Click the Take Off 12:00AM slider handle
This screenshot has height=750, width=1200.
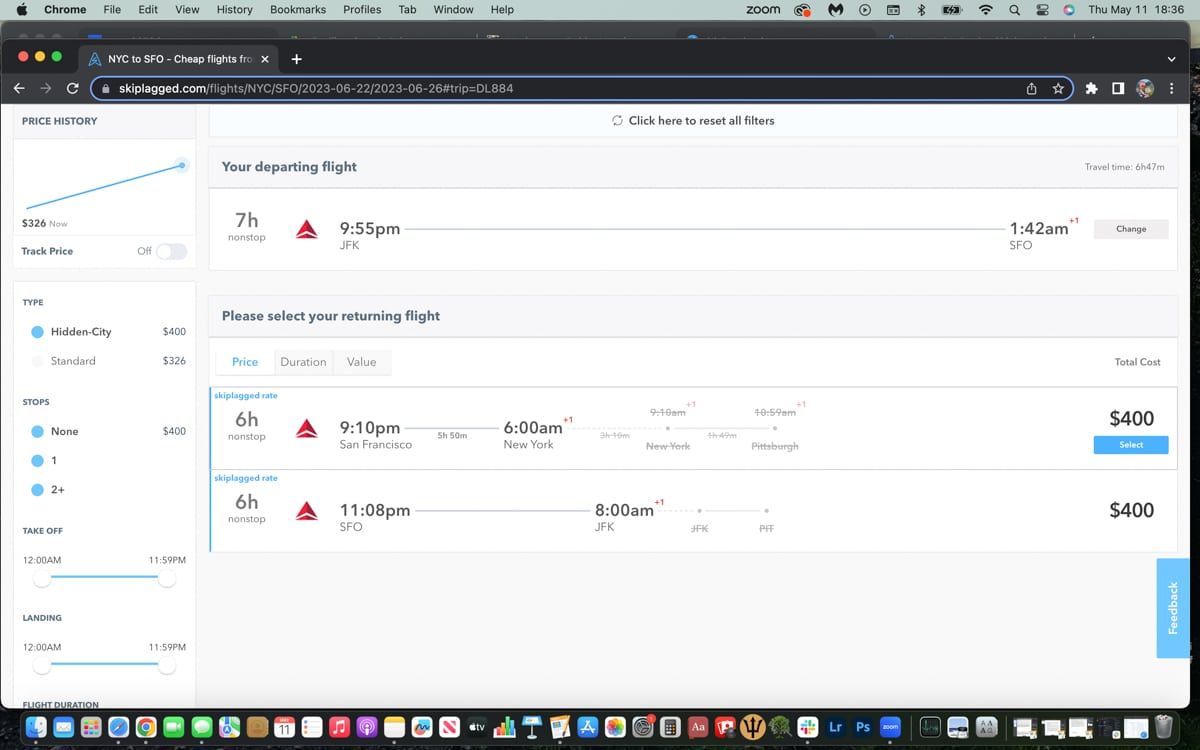pos(41,579)
